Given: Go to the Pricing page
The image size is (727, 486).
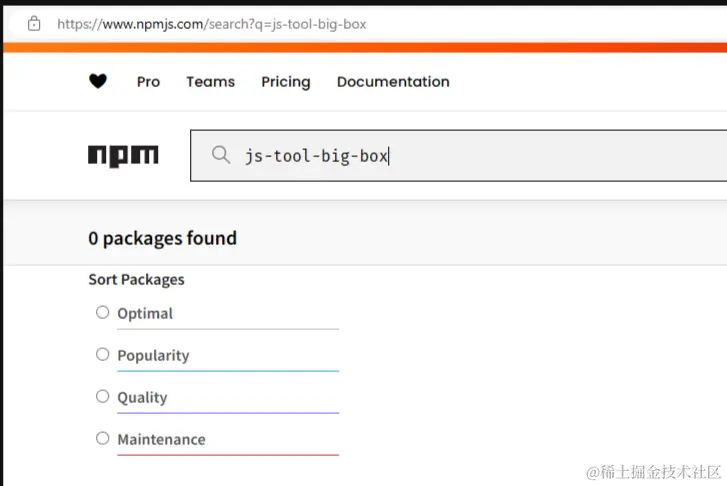Looking at the screenshot, I should (286, 82).
